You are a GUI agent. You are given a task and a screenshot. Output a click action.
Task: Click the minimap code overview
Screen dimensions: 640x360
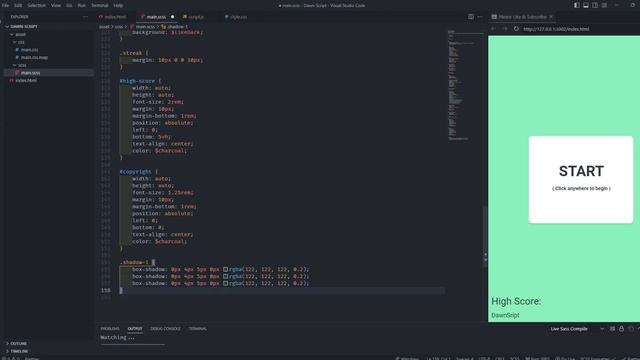tap(464, 86)
